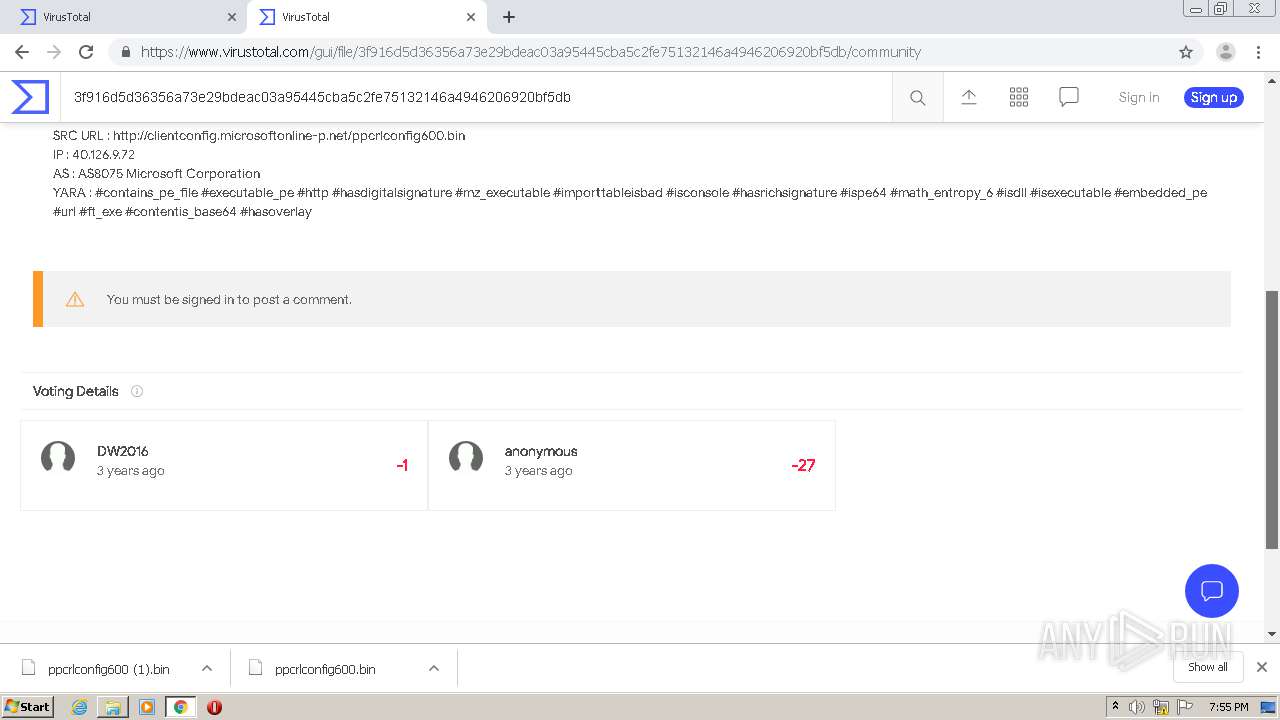The image size is (1280, 720).
Task: Click the search magnifier icon
Action: (917, 97)
